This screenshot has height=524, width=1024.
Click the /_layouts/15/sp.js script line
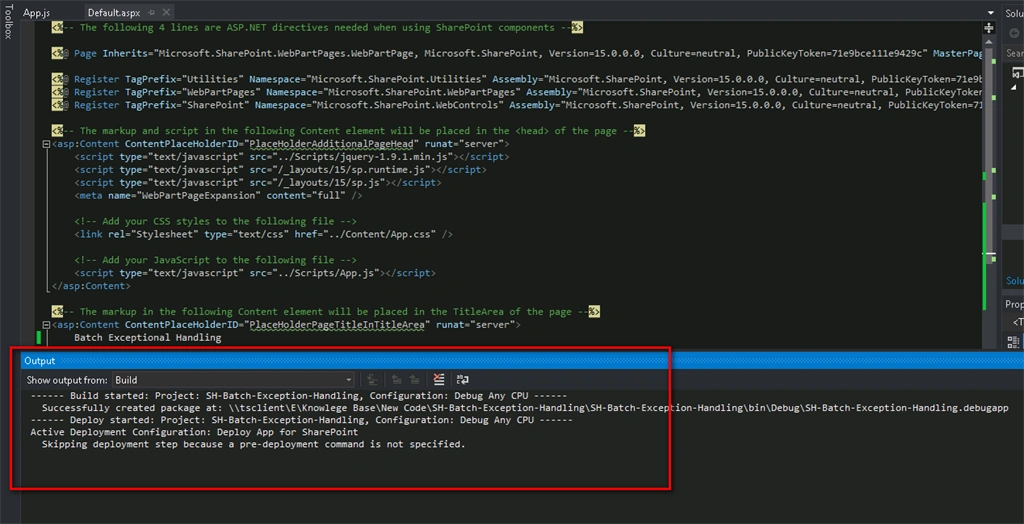pyautogui.click(x=258, y=183)
